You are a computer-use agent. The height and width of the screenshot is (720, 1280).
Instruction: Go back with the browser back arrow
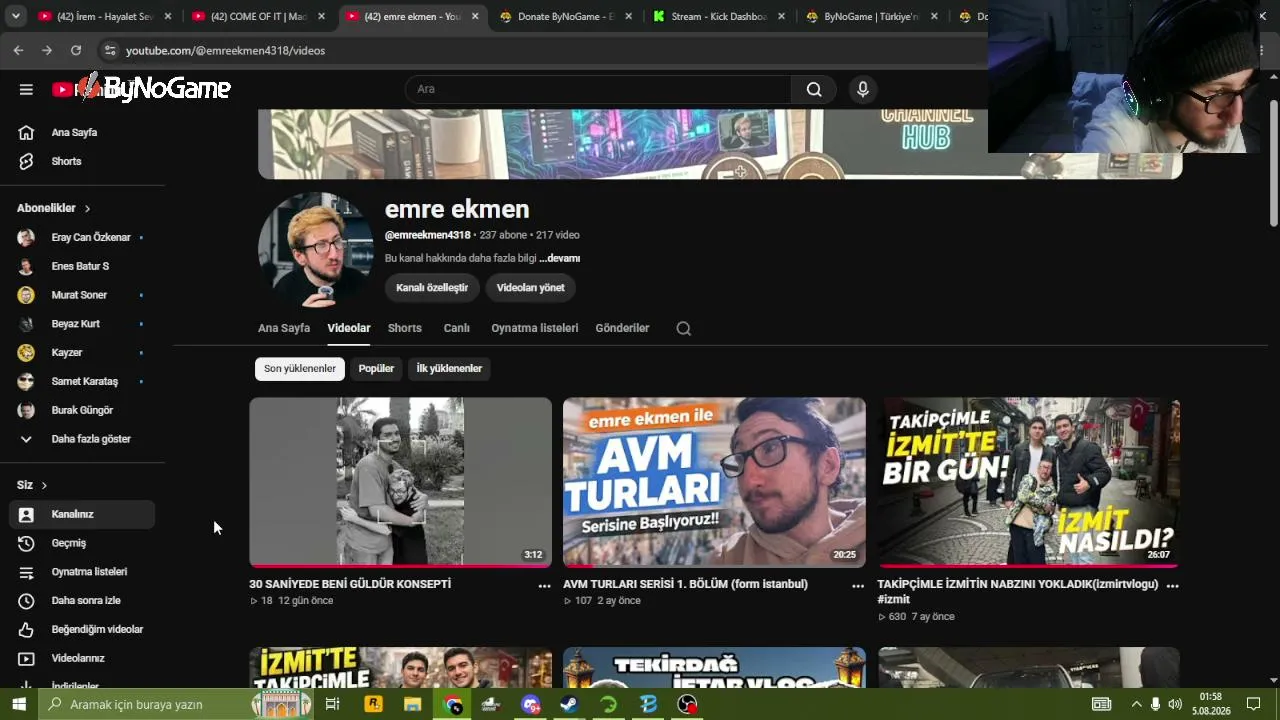(x=18, y=50)
